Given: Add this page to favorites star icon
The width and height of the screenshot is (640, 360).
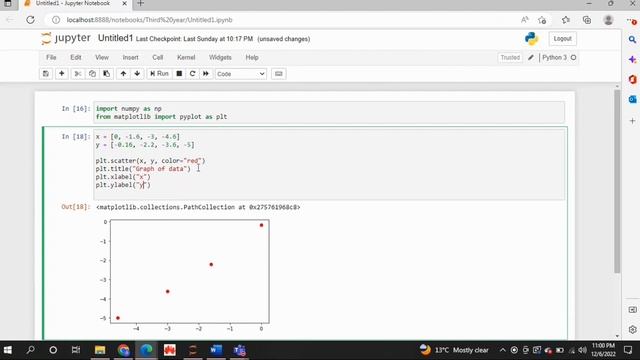Looking at the screenshot, I should point(542,20).
